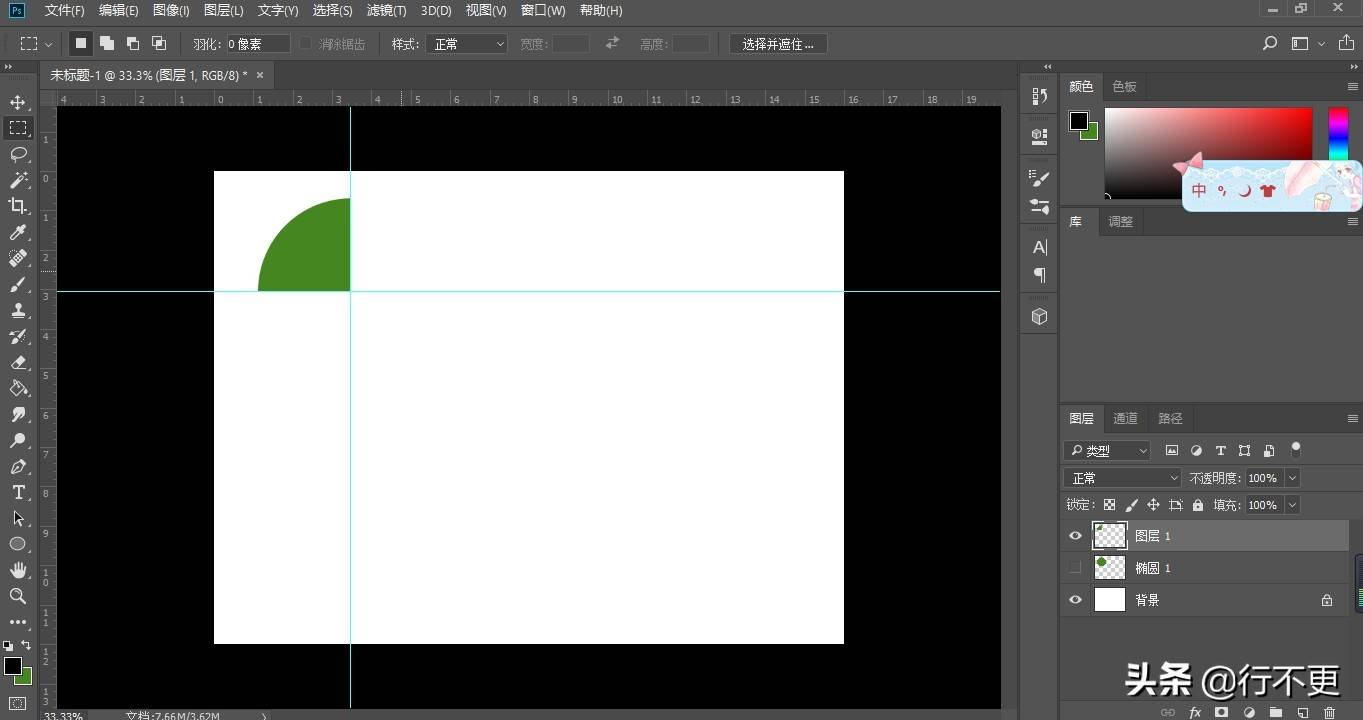Open the Color panel flyout menu

1352,87
